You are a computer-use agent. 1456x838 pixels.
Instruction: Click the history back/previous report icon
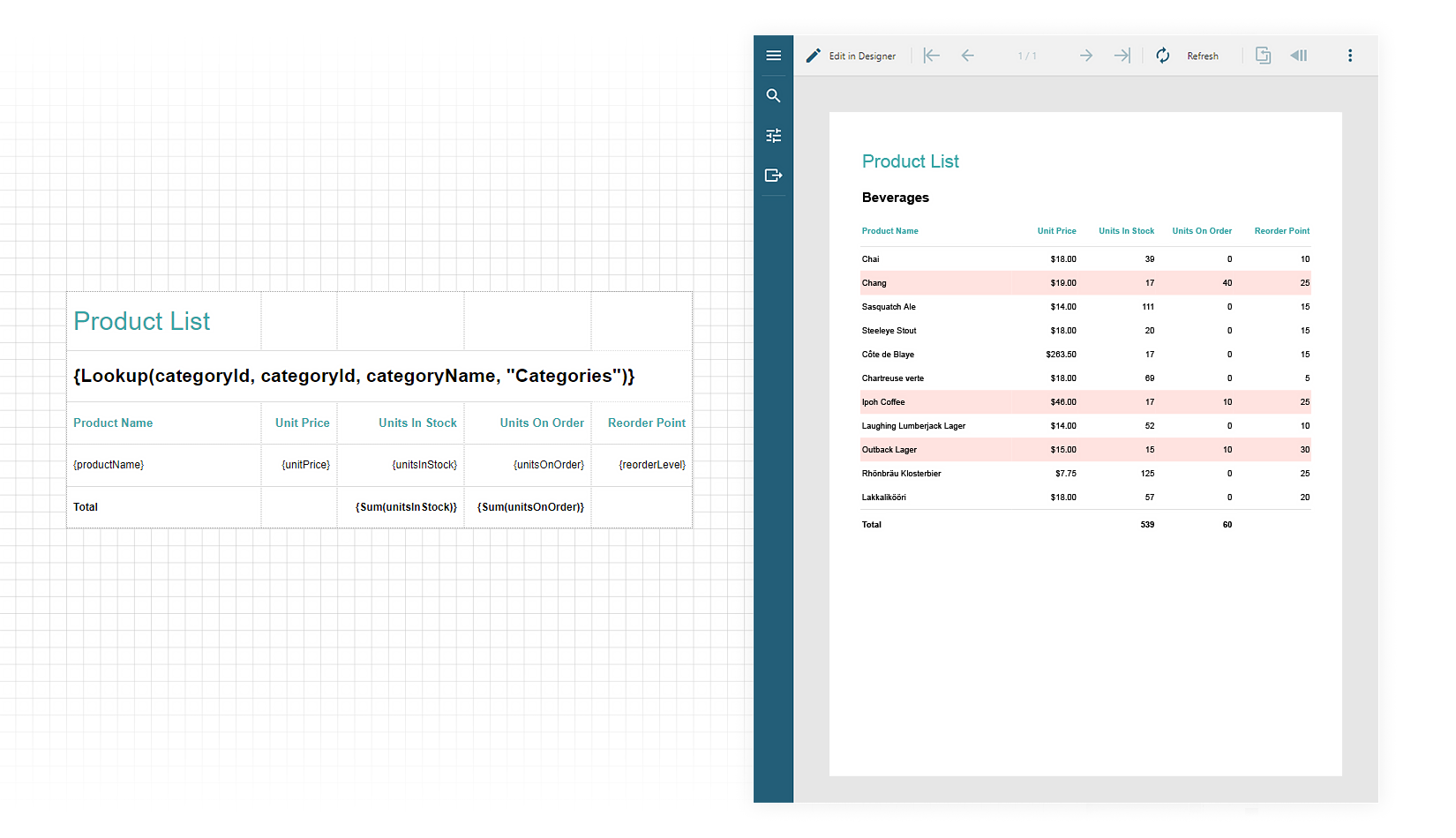coord(1299,56)
